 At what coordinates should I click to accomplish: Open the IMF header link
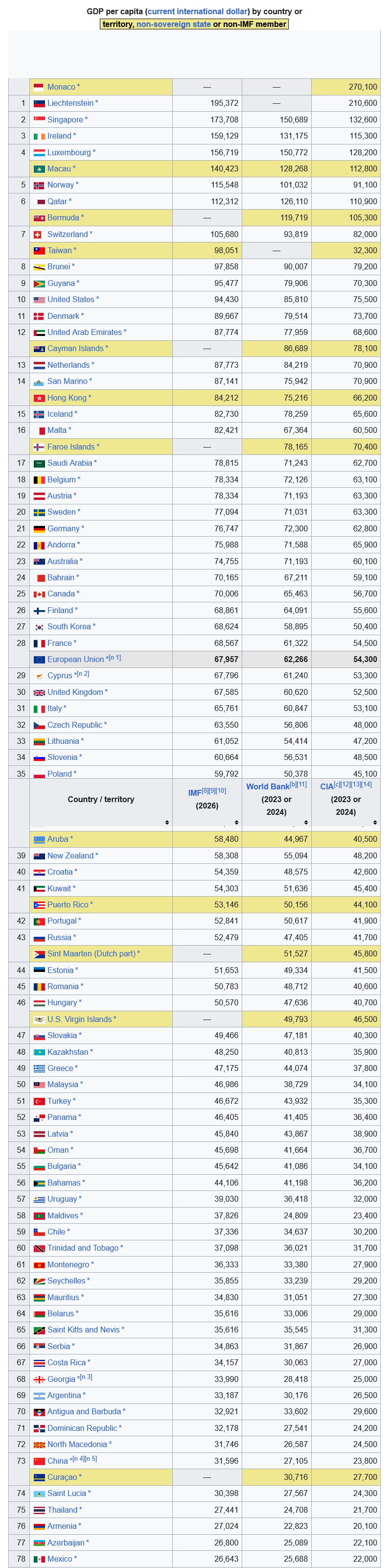click(194, 793)
